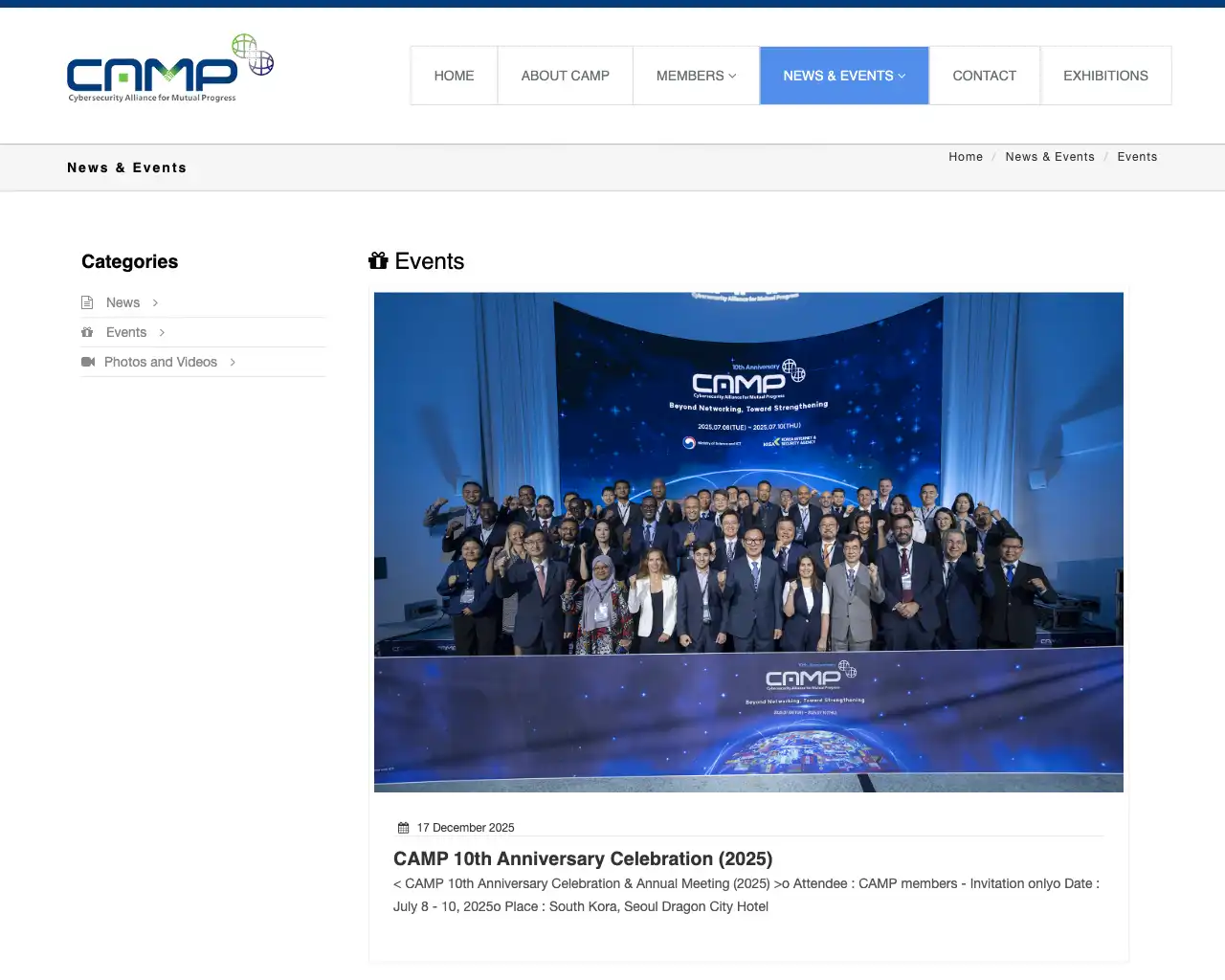Open the Events category link
The image size is (1225, 980).
coord(126,332)
